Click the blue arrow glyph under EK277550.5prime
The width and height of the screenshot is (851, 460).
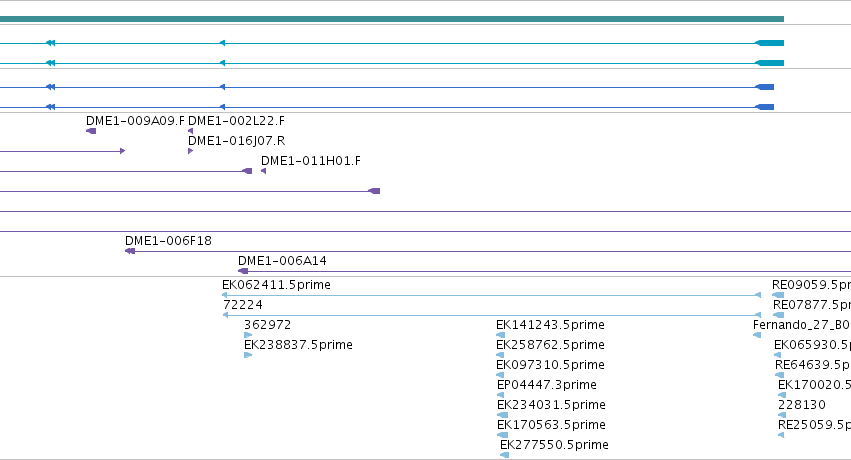tap(504, 455)
